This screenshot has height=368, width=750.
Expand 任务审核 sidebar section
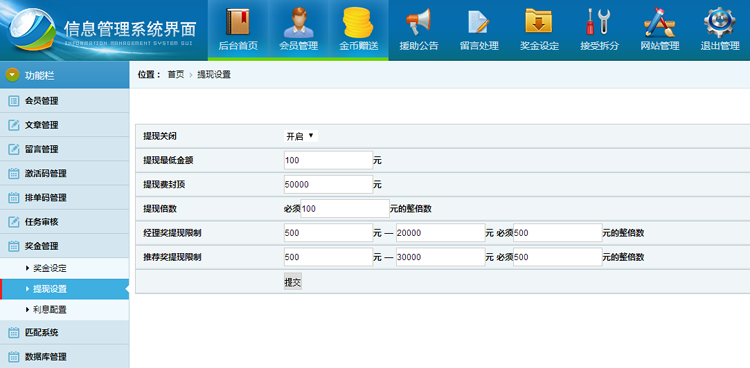[65, 222]
